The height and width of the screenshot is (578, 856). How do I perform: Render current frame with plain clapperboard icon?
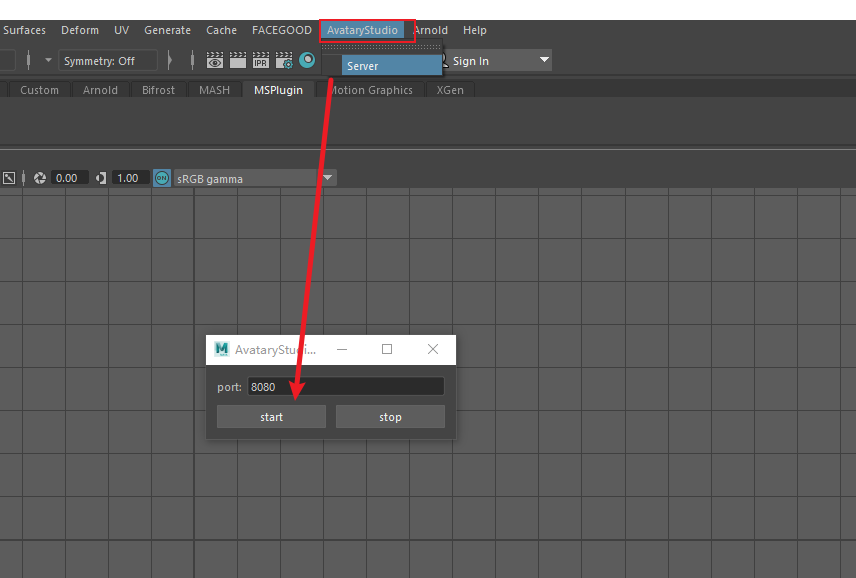click(237, 61)
